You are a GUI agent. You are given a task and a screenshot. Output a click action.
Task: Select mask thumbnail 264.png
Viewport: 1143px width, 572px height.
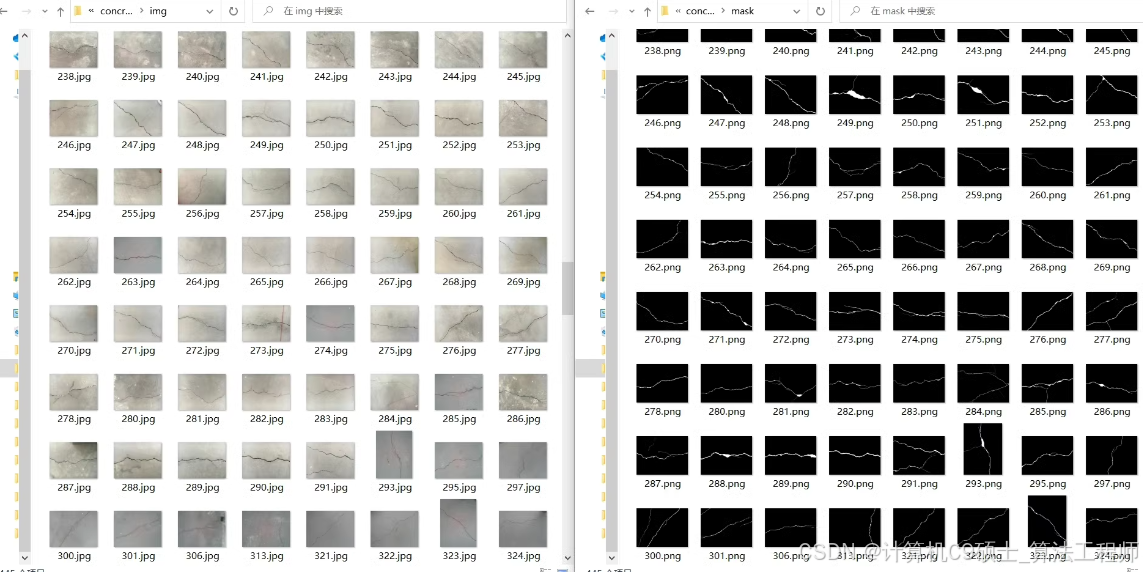pos(791,239)
